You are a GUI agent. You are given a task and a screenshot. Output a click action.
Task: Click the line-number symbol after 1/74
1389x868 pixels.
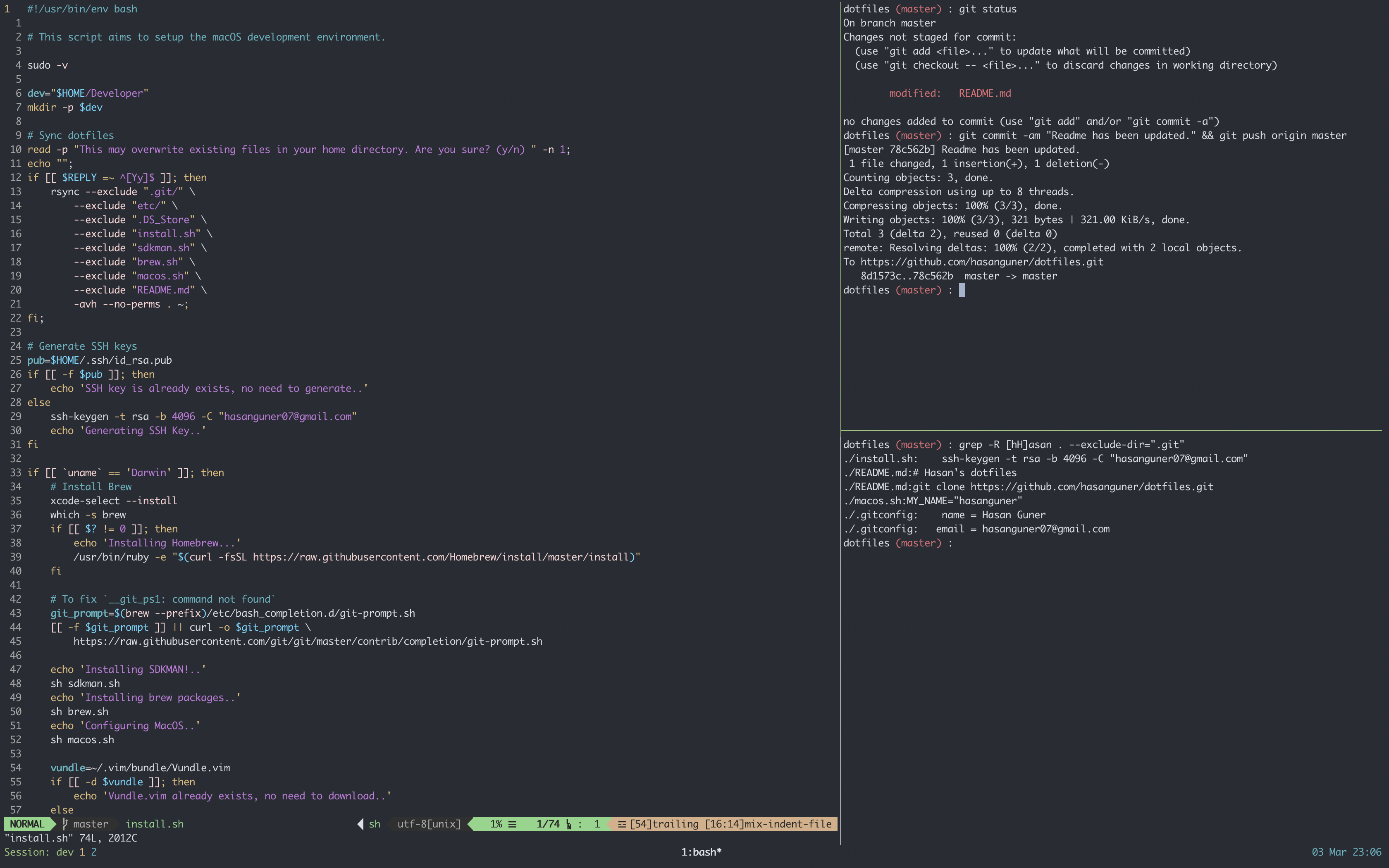point(568,824)
